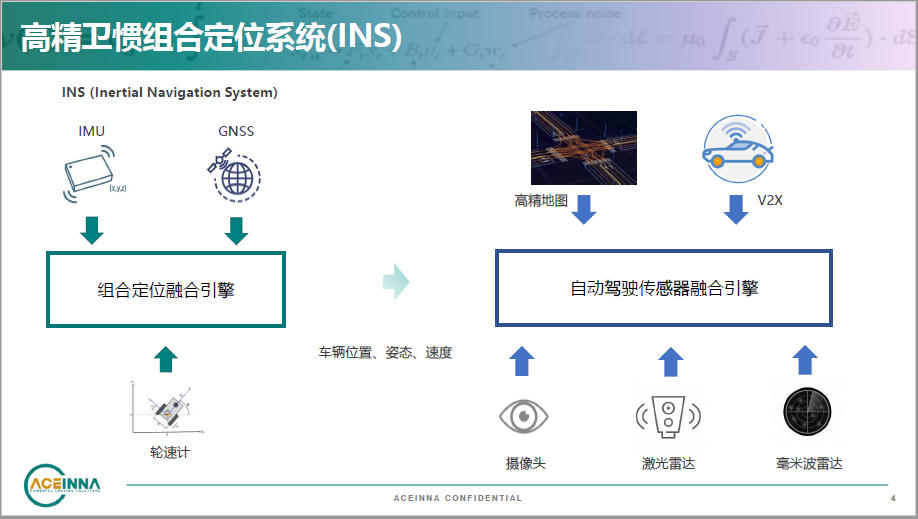The height and width of the screenshot is (519, 918).
Task: Click the '摄像头' label
Action: click(526, 463)
